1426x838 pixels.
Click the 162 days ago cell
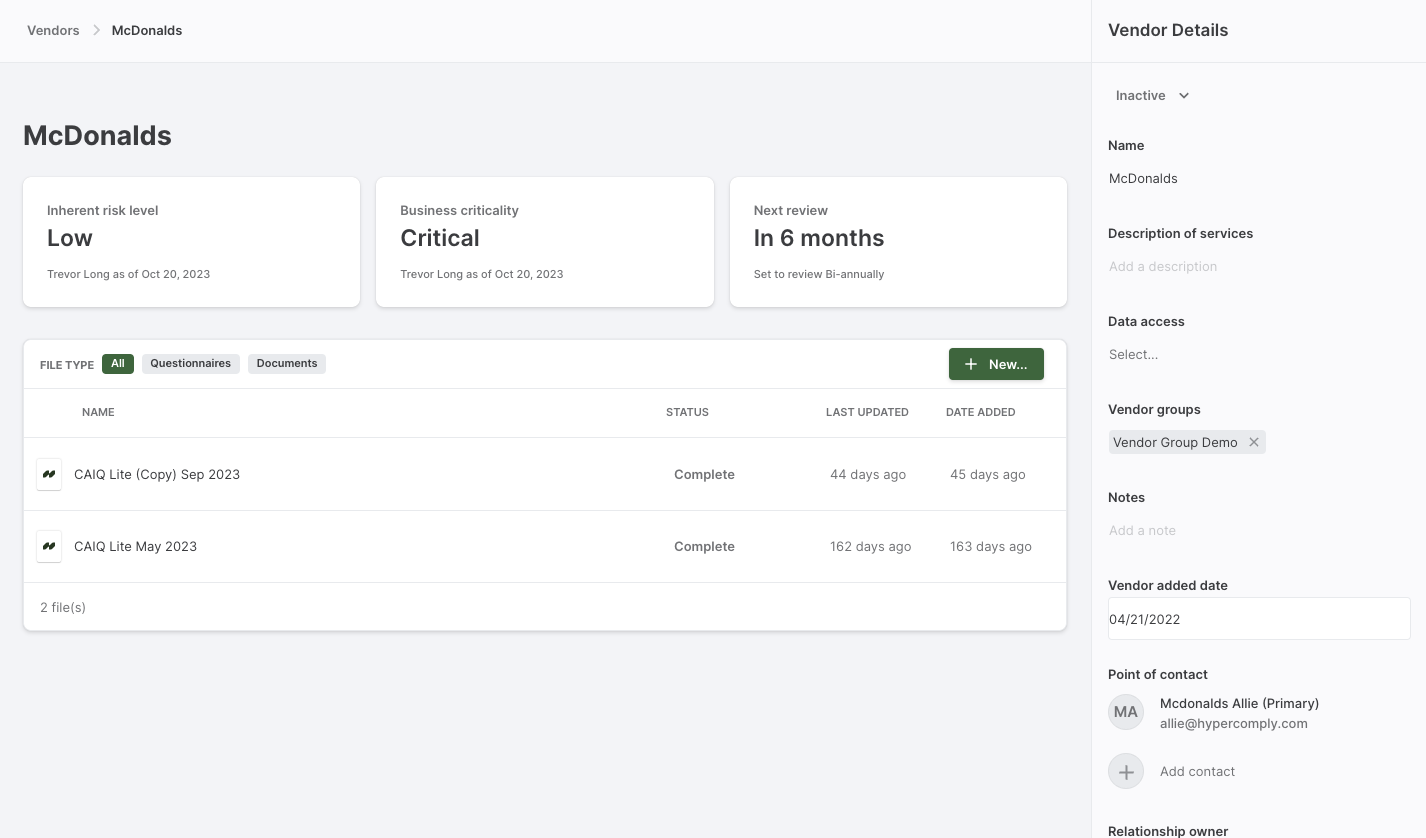point(870,546)
